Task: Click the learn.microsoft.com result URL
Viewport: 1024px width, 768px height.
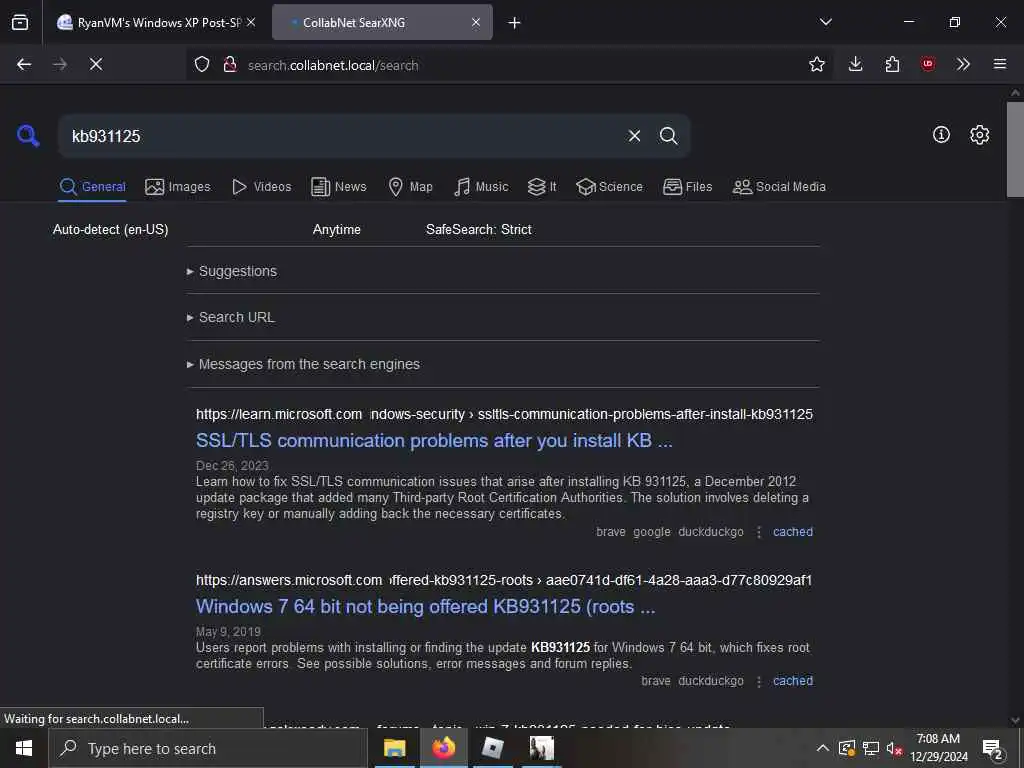Action: coord(504,414)
